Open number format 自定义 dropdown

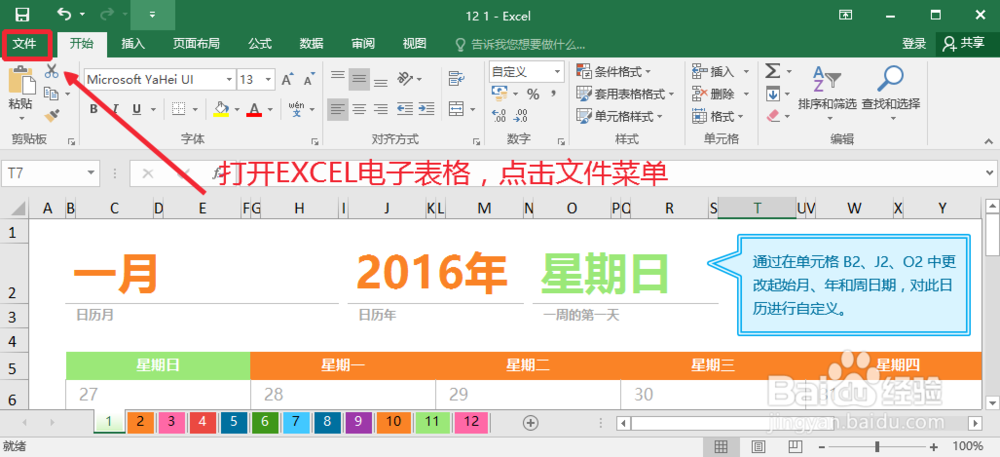tap(558, 71)
